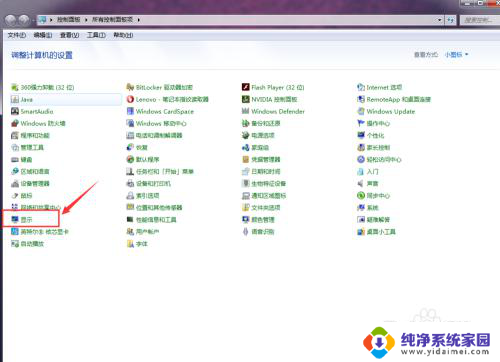The width and height of the screenshot is (500, 362).
Task: Open Windows Defender
Action: coord(273,111)
